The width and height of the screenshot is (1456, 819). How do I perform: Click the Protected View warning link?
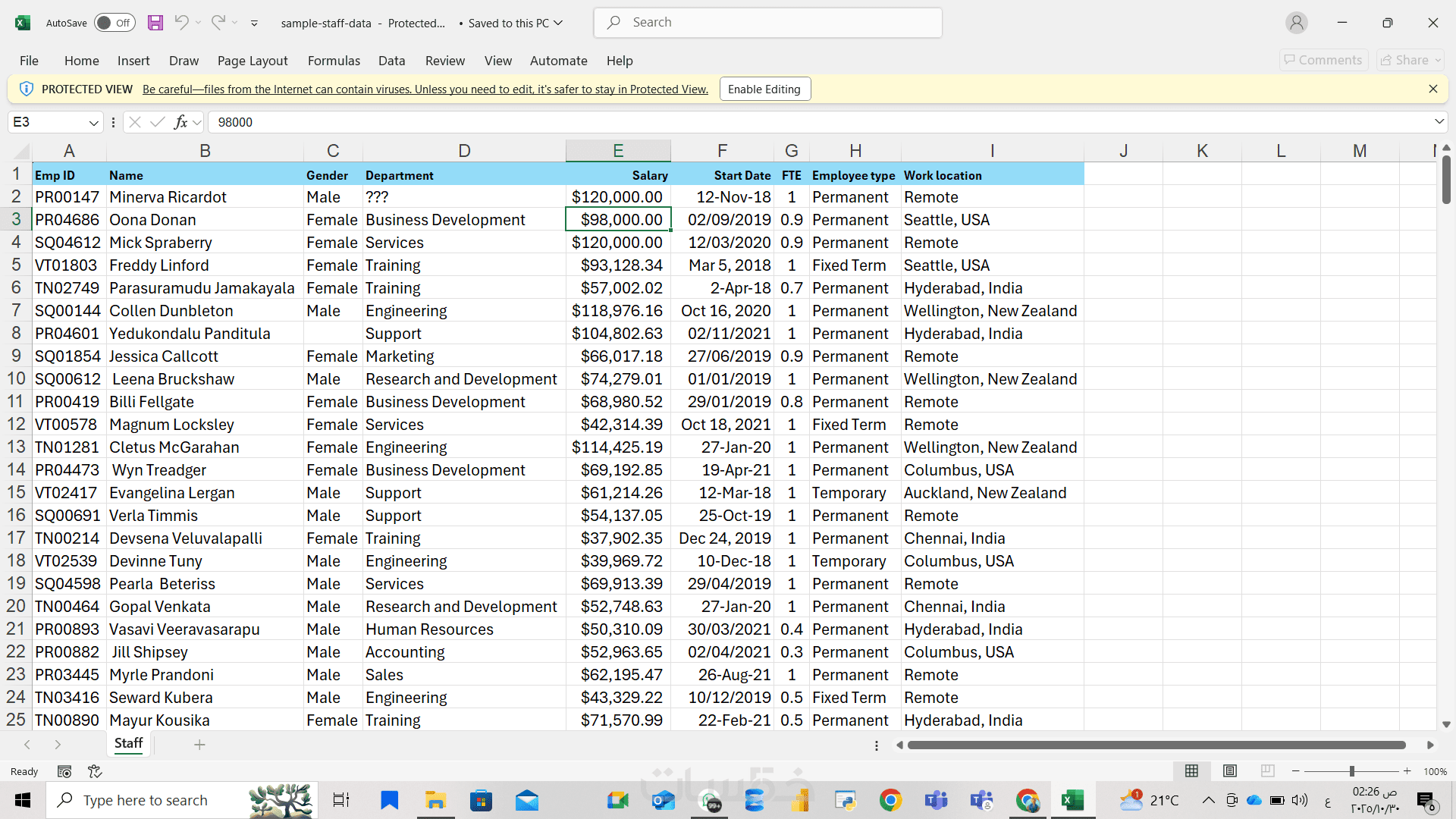[x=425, y=89]
